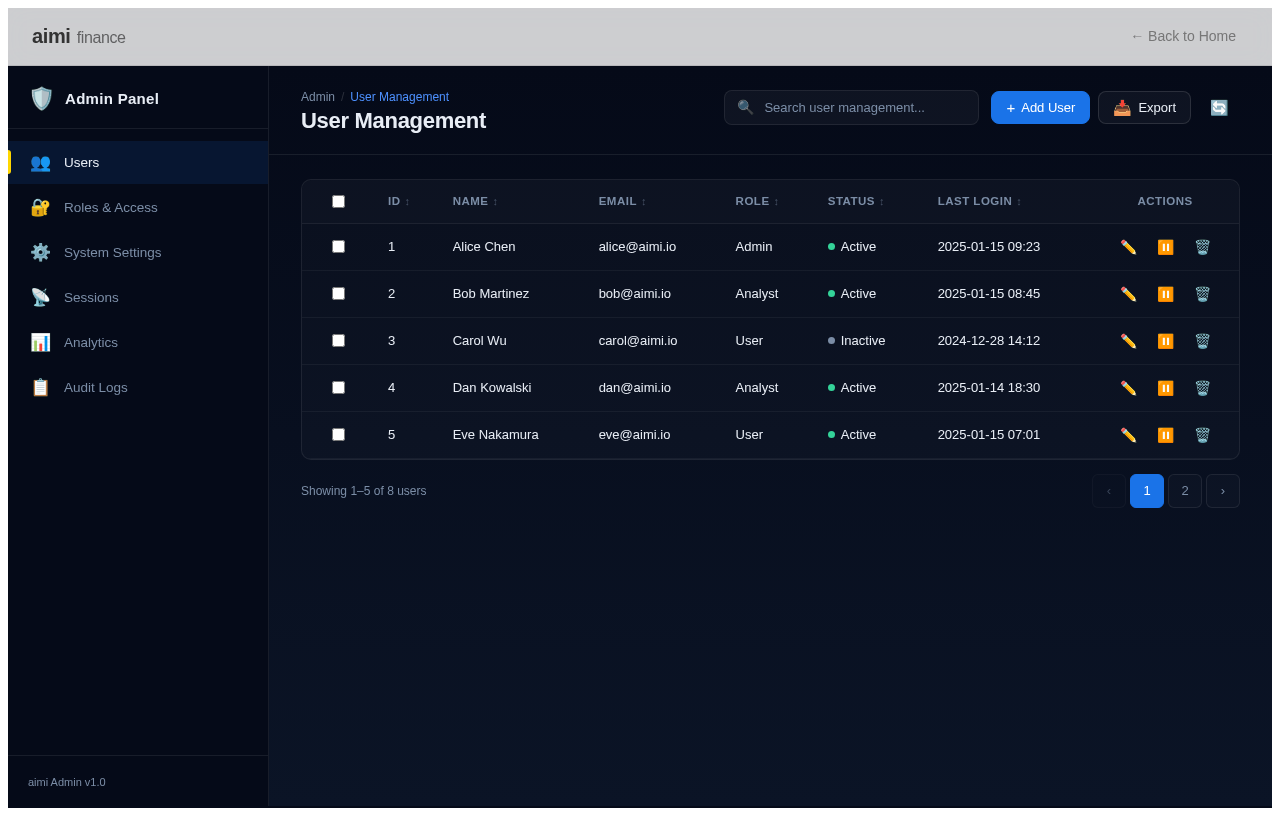Image resolution: width=1280 pixels, height=816 pixels.
Task: Go to page 2 of users
Action: tap(1185, 491)
